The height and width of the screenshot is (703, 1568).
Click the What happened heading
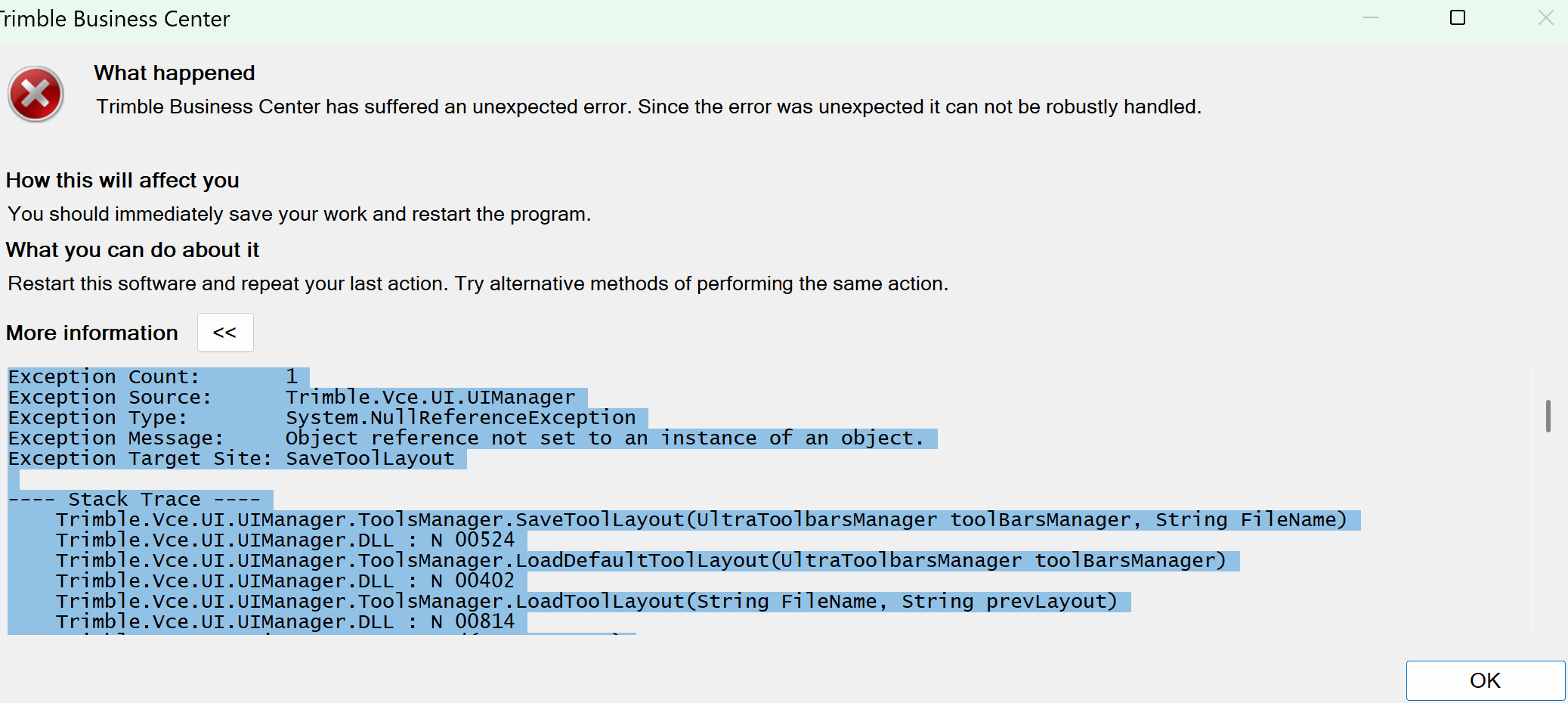coord(175,73)
